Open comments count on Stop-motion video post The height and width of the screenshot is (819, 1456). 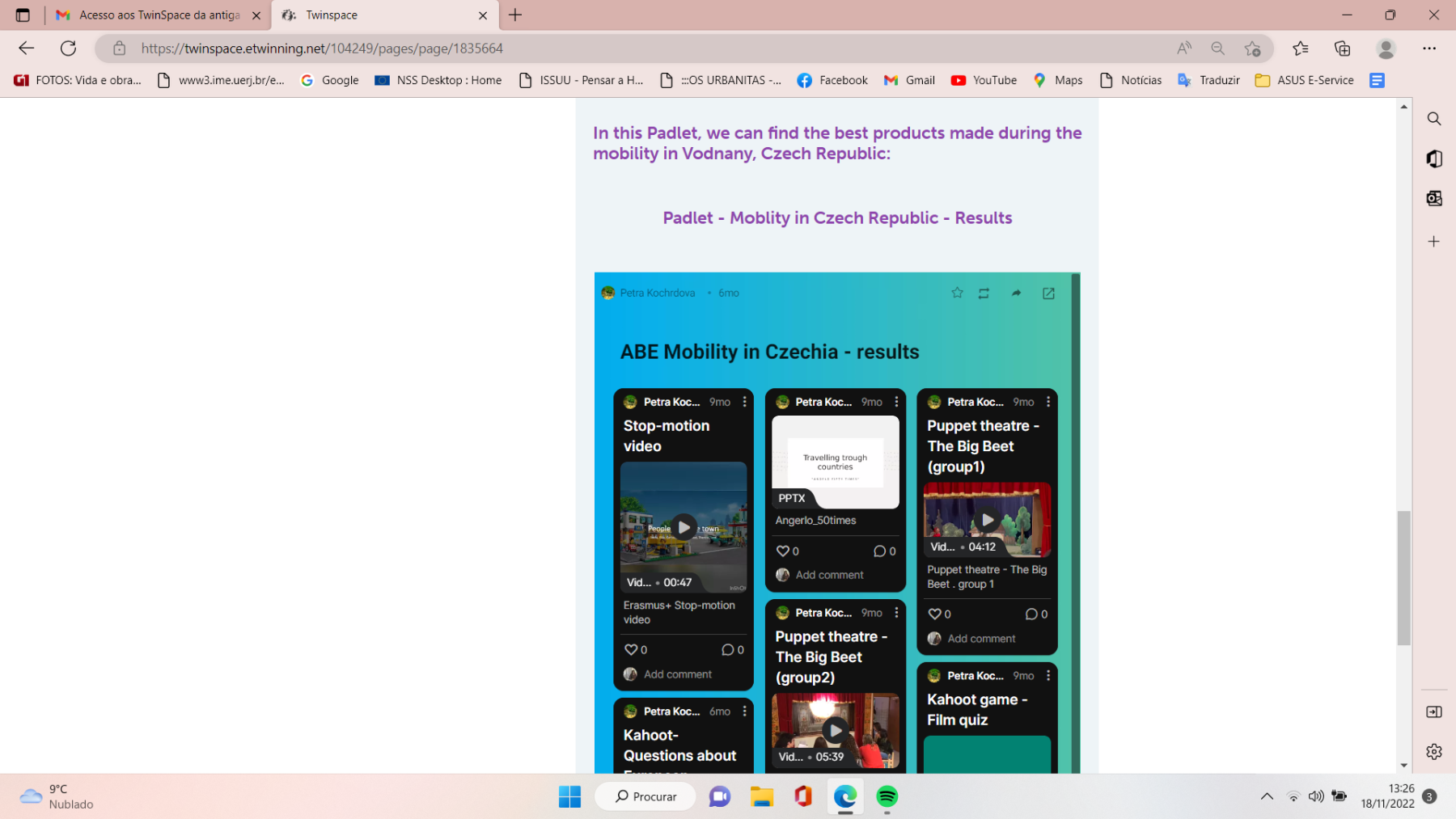click(733, 649)
